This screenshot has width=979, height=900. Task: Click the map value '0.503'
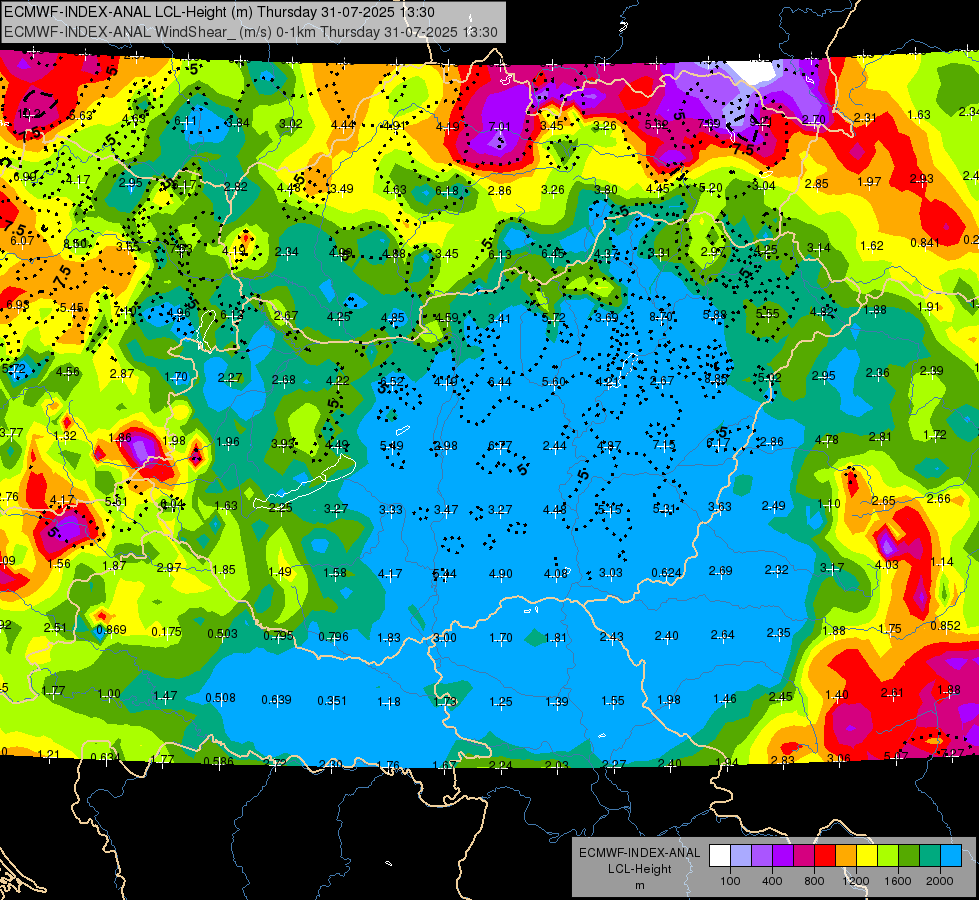[x=222, y=633]
